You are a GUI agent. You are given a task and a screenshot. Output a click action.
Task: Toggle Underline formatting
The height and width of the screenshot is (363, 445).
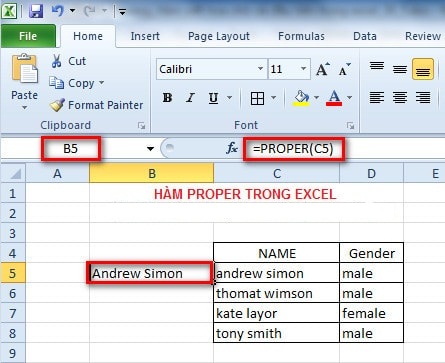pos(213,98)
